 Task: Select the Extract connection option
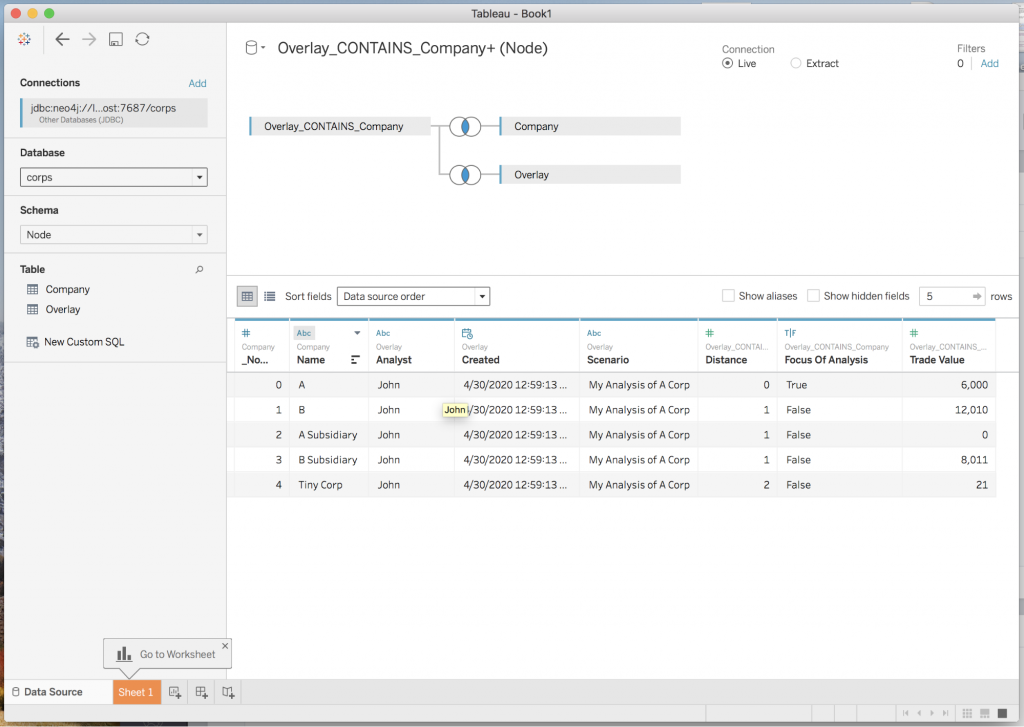pyautogui.click(x=796, y=63)
